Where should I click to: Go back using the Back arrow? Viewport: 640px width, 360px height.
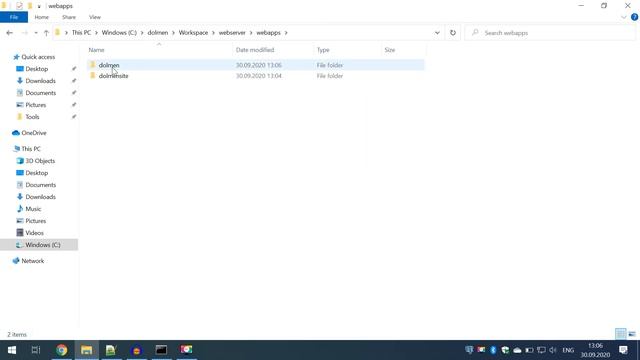pyautogui.click(x=9, y=33)
